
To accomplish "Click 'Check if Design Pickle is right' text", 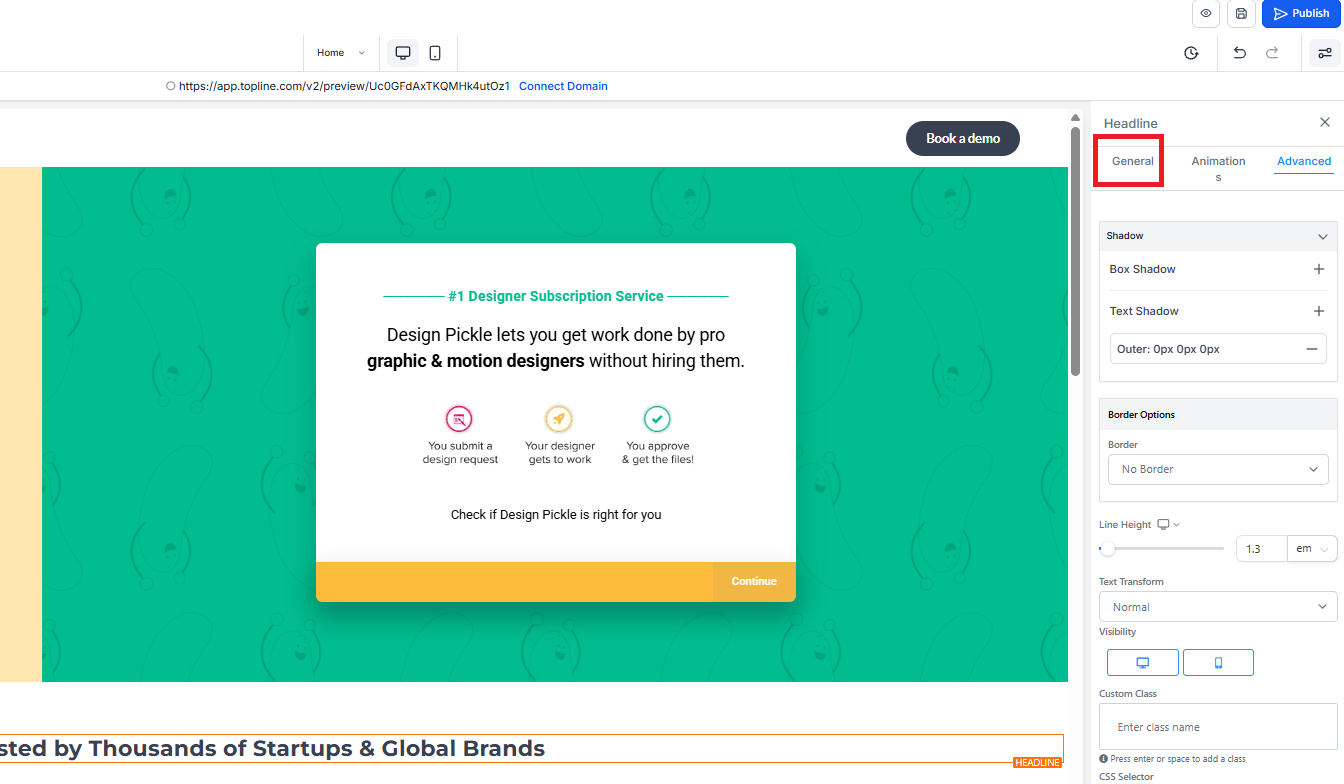I will (556, 515).
